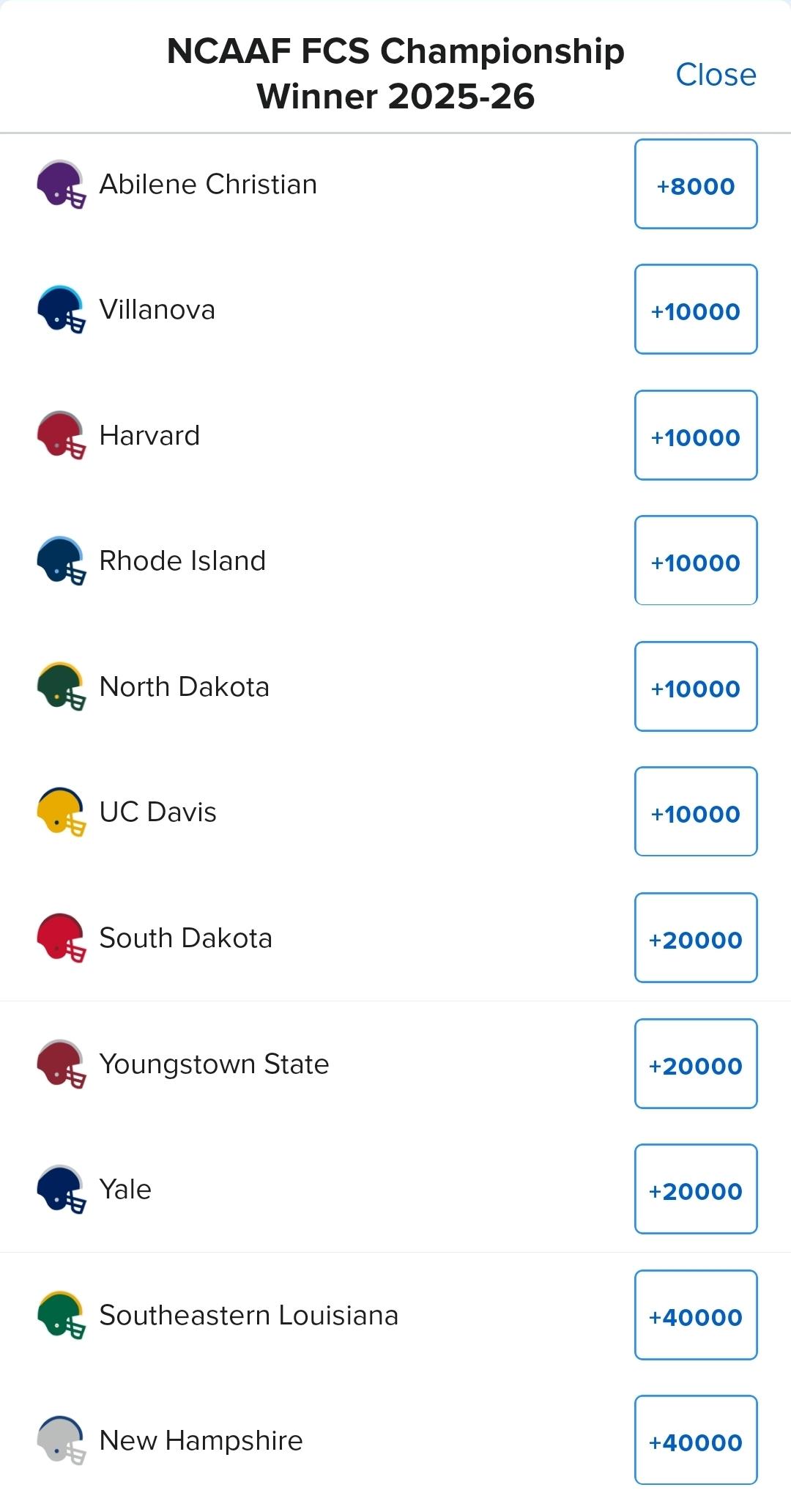Image resolution: width=791 pixels, height=1512 pixels.
Task: Tap Abilene Christian's purple helmet icon
Action: (61, 185)
